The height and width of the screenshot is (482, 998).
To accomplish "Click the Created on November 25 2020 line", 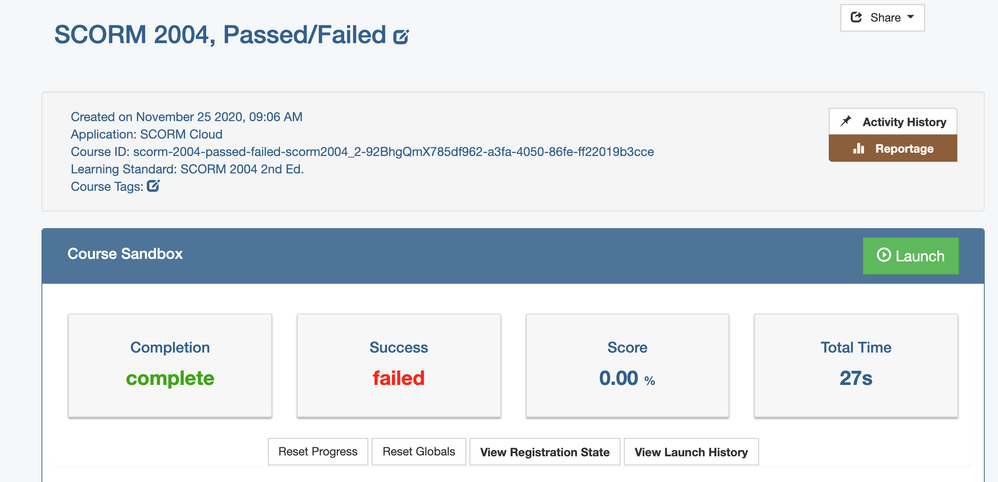I will coord(186,117).
